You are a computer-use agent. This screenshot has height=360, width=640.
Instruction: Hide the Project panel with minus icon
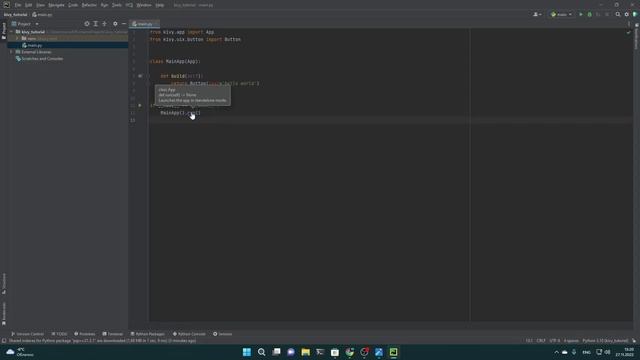(x=124, y=24)
